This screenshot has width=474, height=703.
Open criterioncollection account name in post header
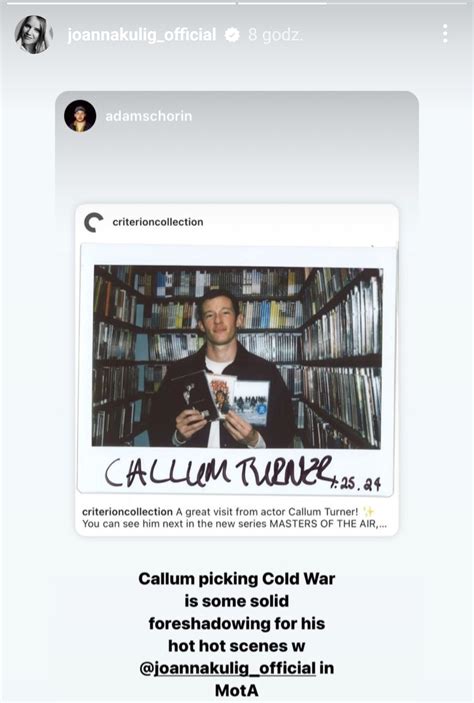(x=158, y=222)
